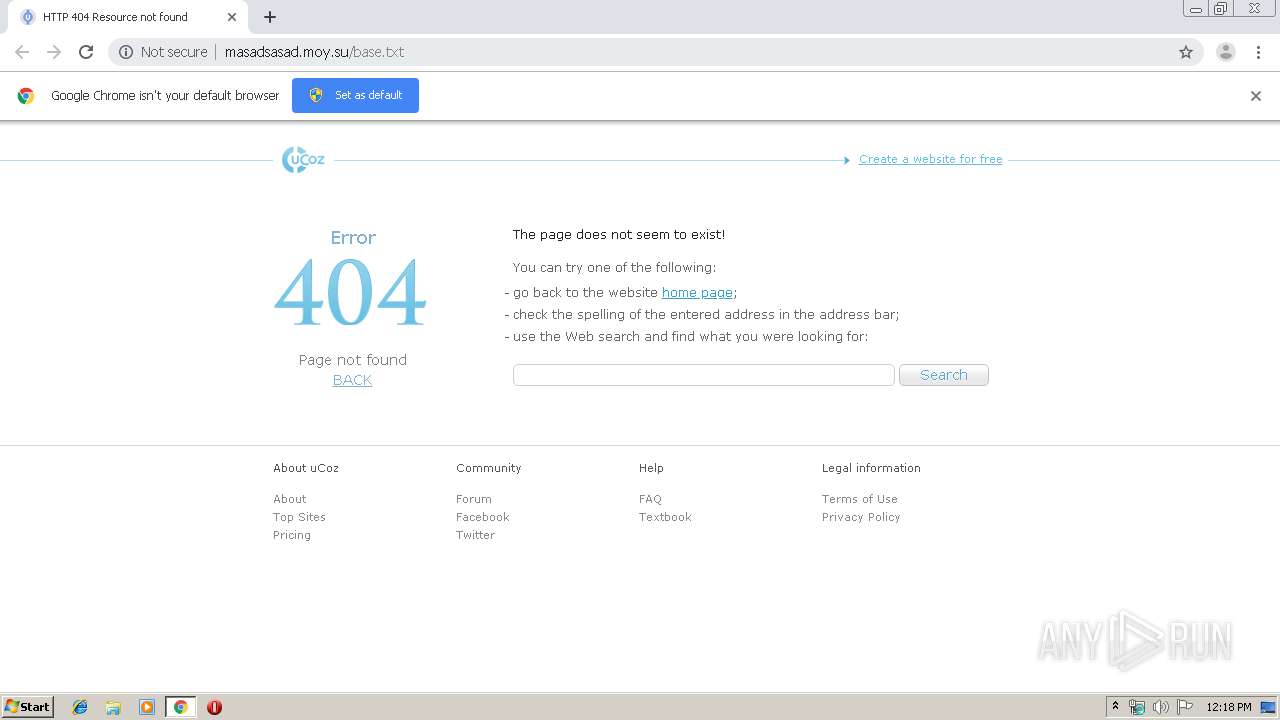Click the About uCoz footer heading

(x=306, y=468)
